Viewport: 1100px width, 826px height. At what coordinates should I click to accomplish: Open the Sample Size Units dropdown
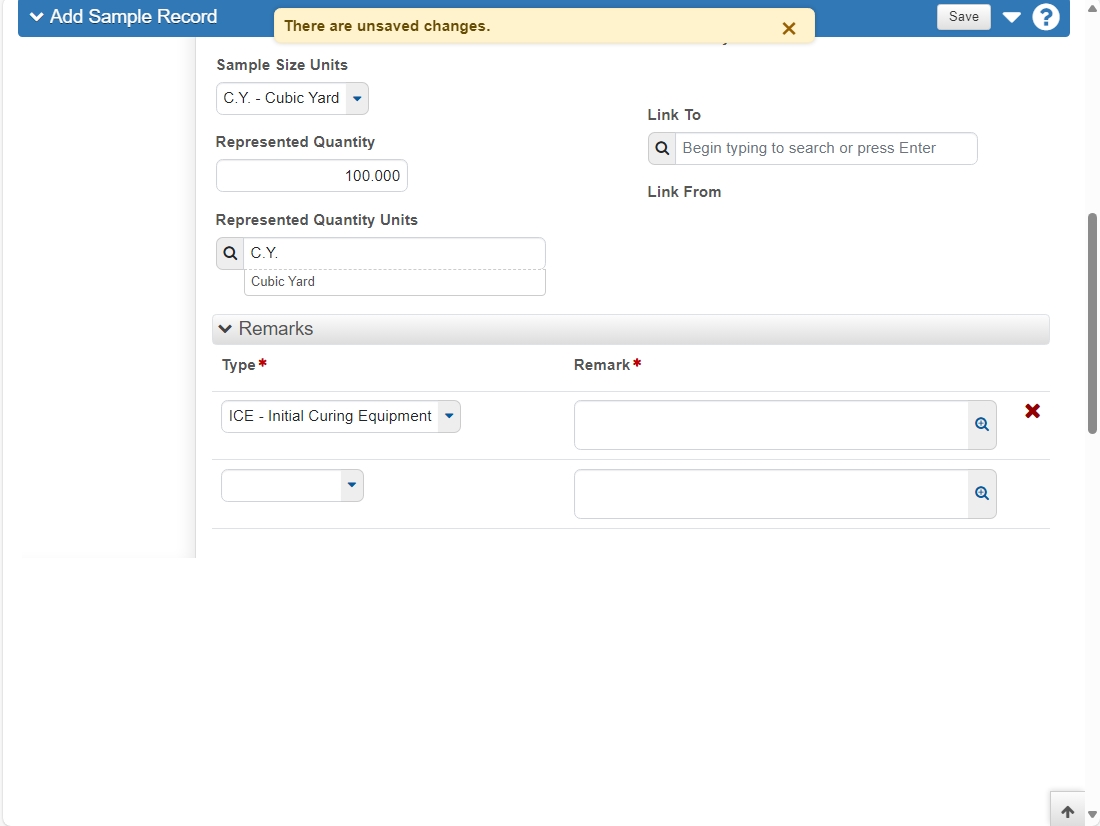292,98
